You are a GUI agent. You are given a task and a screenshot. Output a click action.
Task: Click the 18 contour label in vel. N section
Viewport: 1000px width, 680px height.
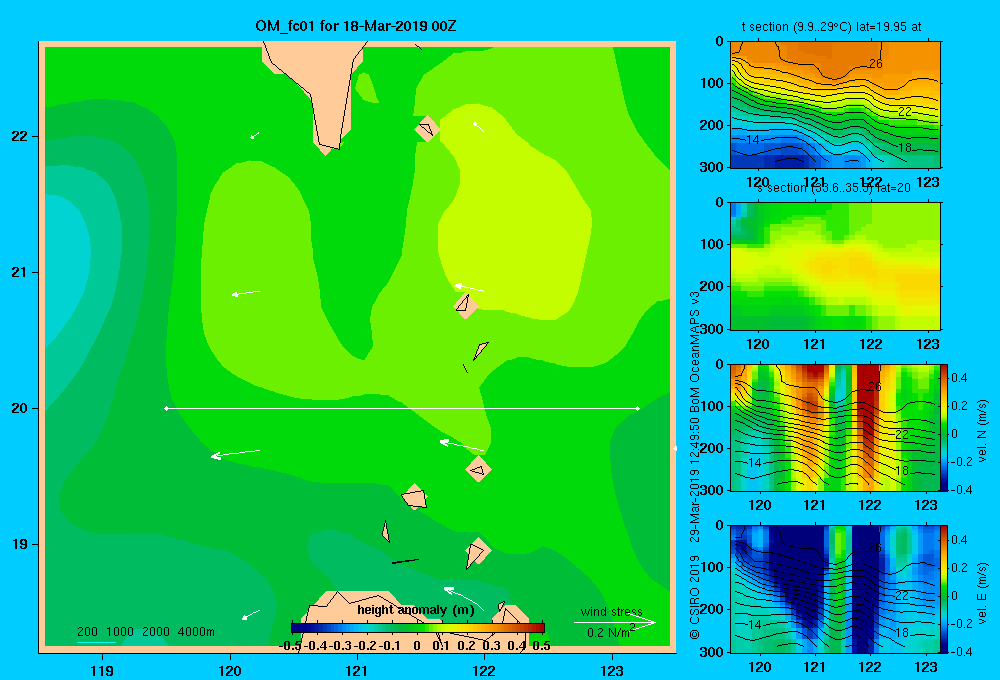coord(902,471)
